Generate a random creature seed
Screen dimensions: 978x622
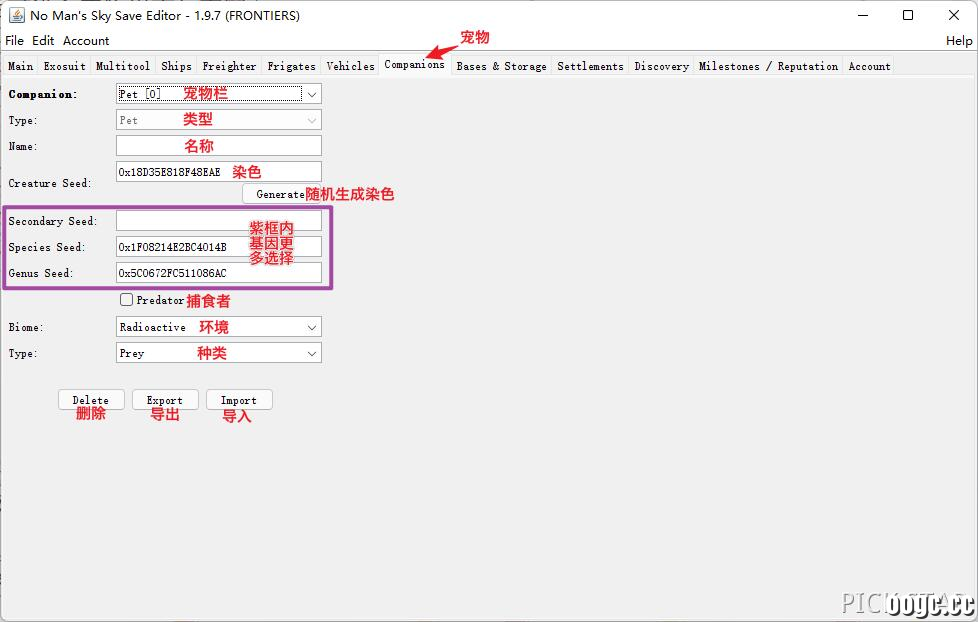click(x=280, y=194)
